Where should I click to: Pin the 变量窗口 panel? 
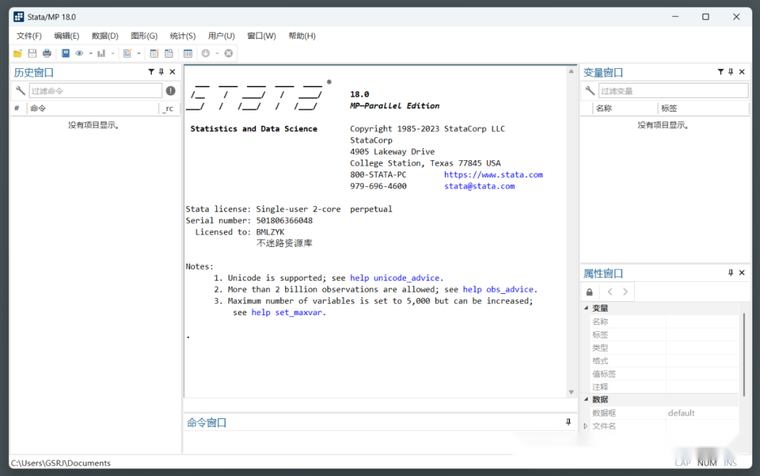coord(731,72)
